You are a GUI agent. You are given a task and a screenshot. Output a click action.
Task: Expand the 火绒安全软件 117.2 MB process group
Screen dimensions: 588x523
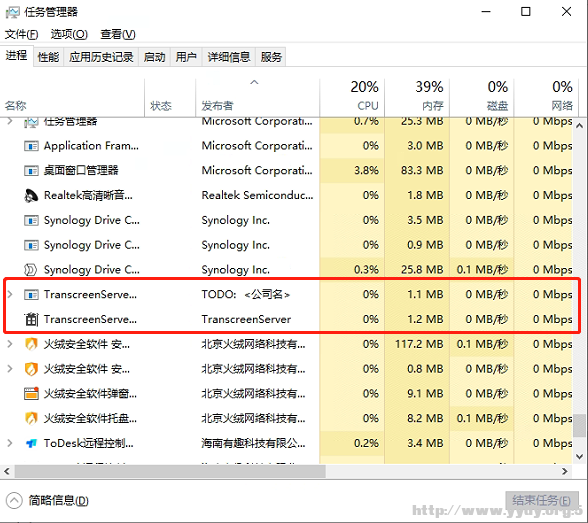pos(10,344)
